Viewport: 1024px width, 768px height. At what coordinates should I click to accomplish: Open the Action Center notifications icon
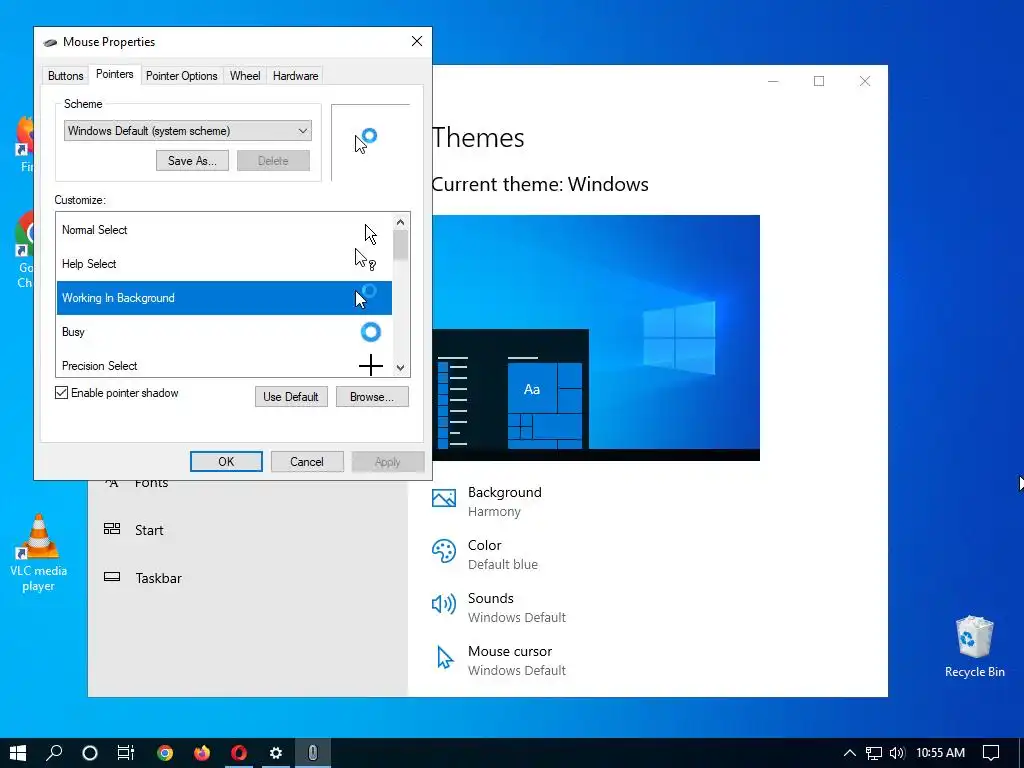point(991,753)
